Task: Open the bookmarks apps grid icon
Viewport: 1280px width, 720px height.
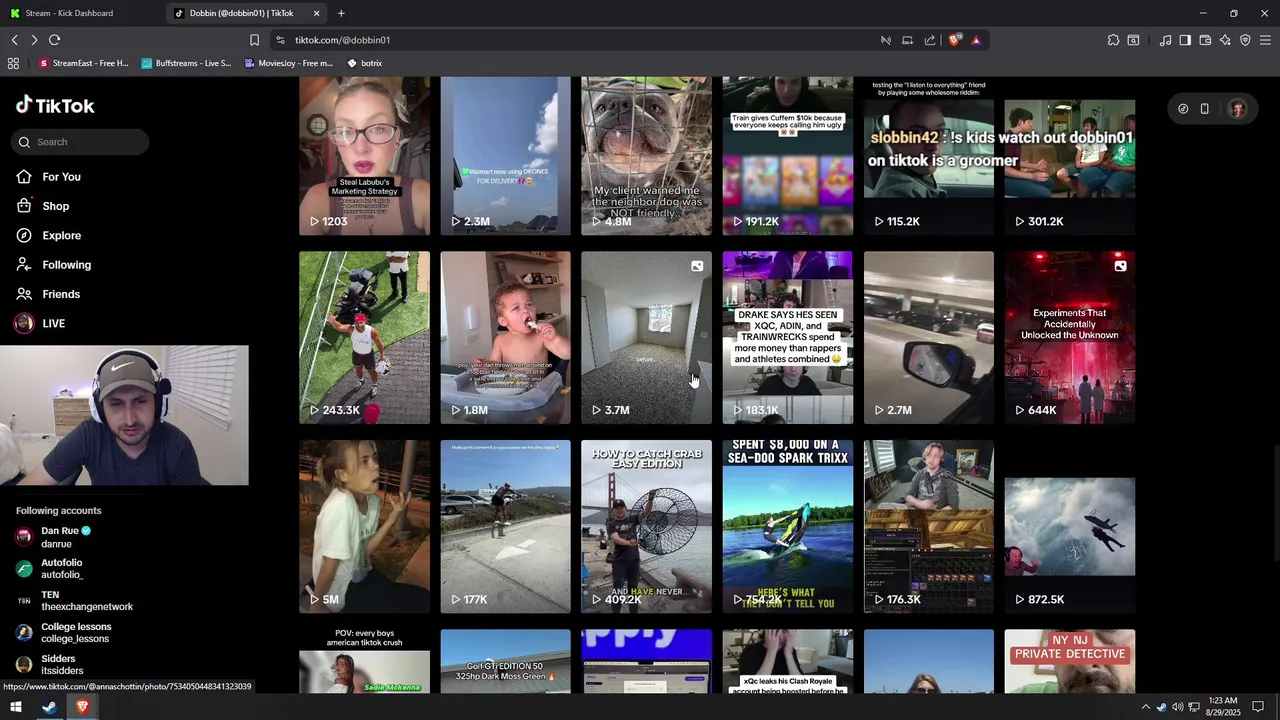Action: click(13, 63)
